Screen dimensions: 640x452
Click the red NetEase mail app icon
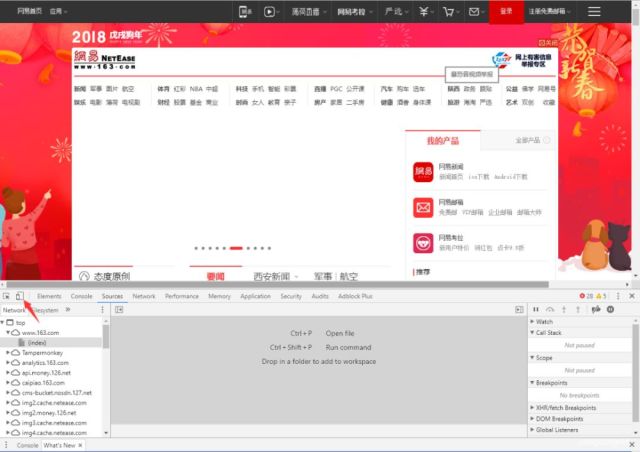click(x=423, y=207)
